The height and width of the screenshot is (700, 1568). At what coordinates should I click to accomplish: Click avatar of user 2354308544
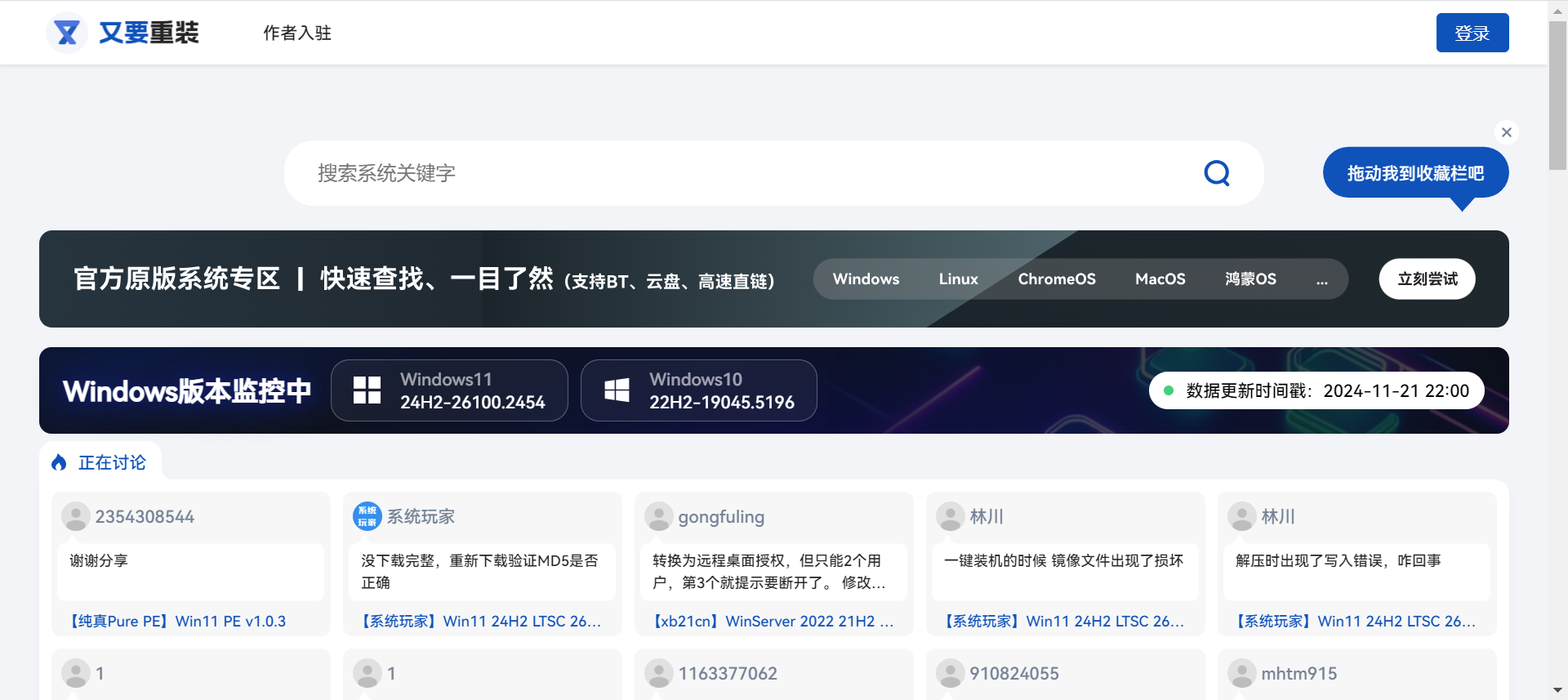[76, 516]
